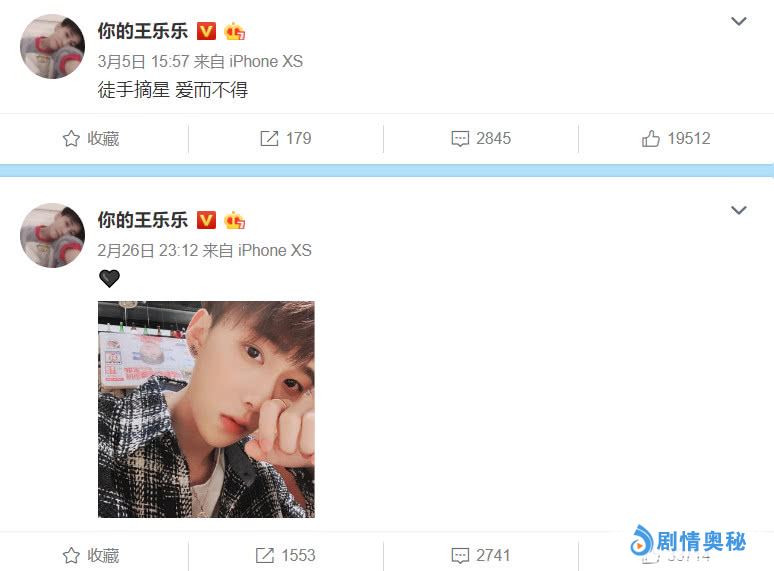The height and width of the screenshot is (571, 774).
Task: Repost the second post showing 1553 shares
Action: (x=285, y=556)
